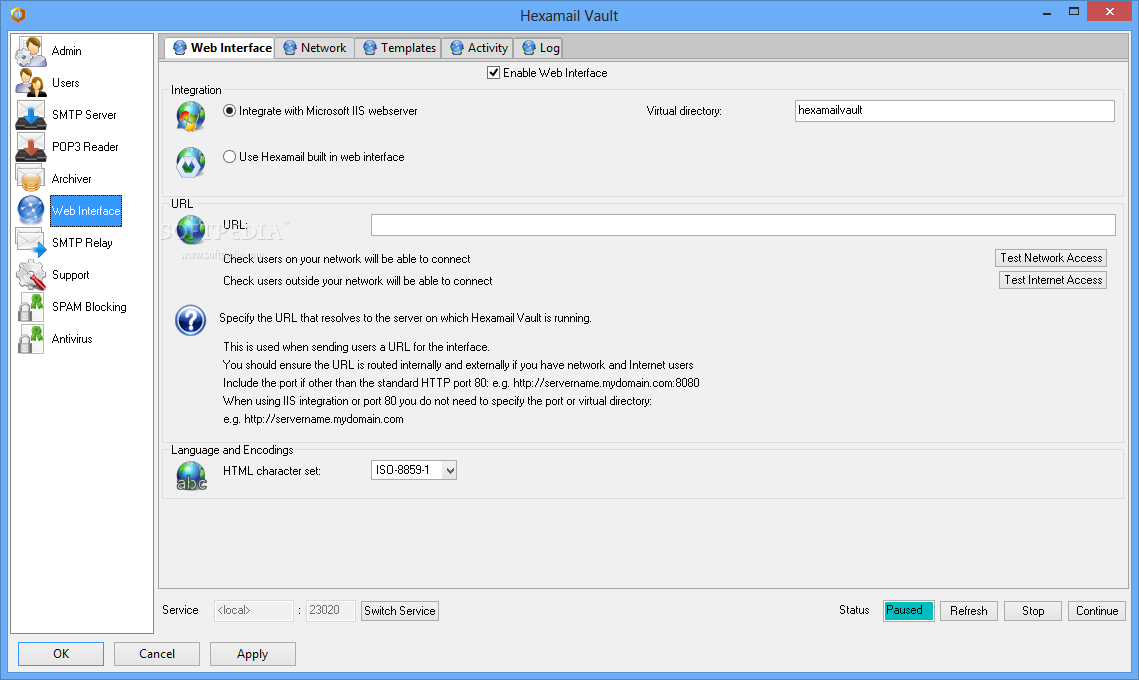Viewport: 1139px width, 680px height.
Task: Open the POP3 Reader section label
Action: point(85,147)
